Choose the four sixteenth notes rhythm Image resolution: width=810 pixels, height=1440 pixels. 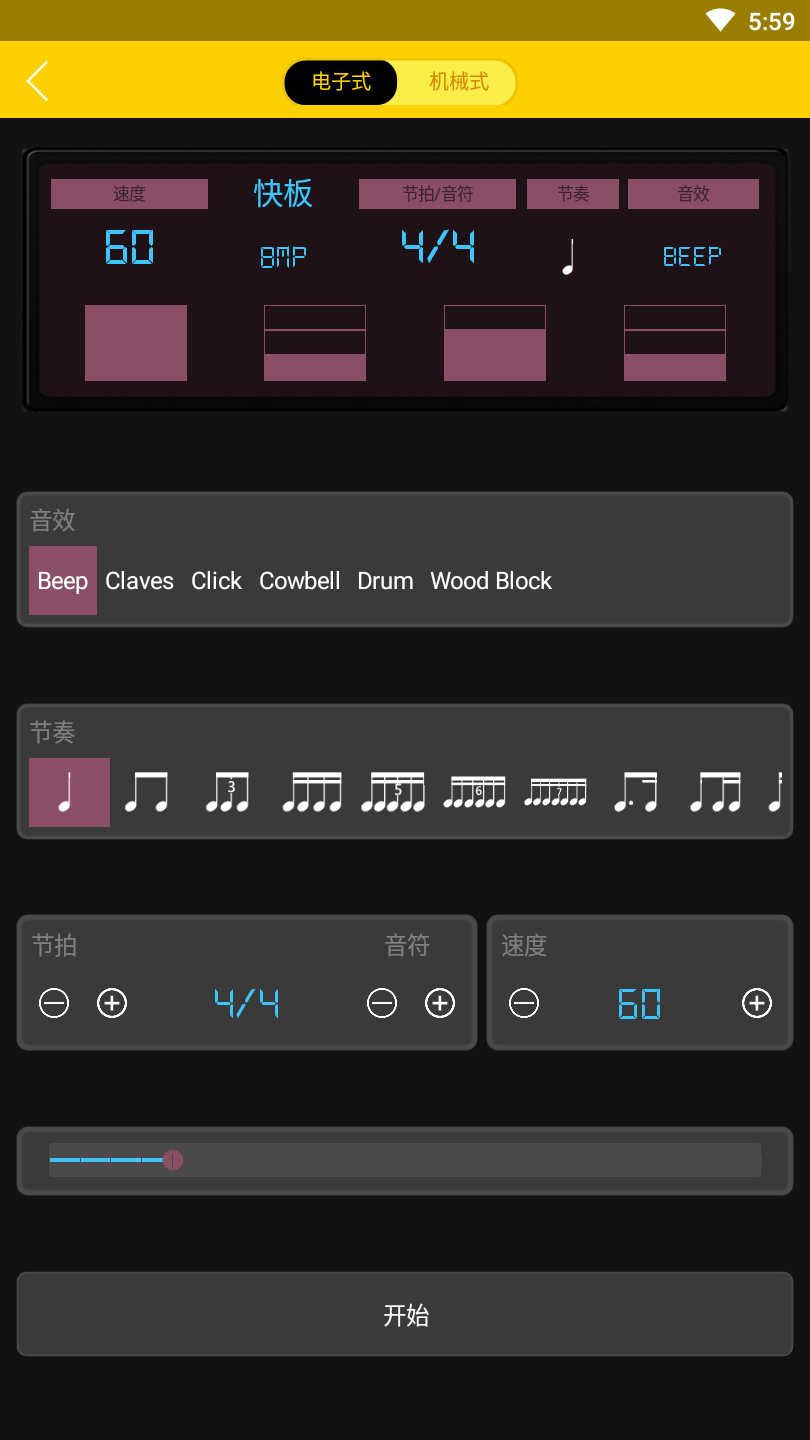[312, 792]
